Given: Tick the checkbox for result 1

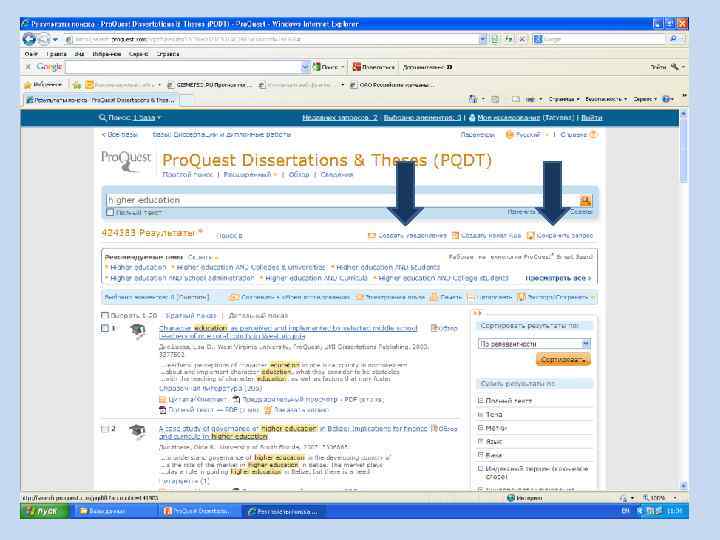Looking at the screenshot, I should point(104,328).
